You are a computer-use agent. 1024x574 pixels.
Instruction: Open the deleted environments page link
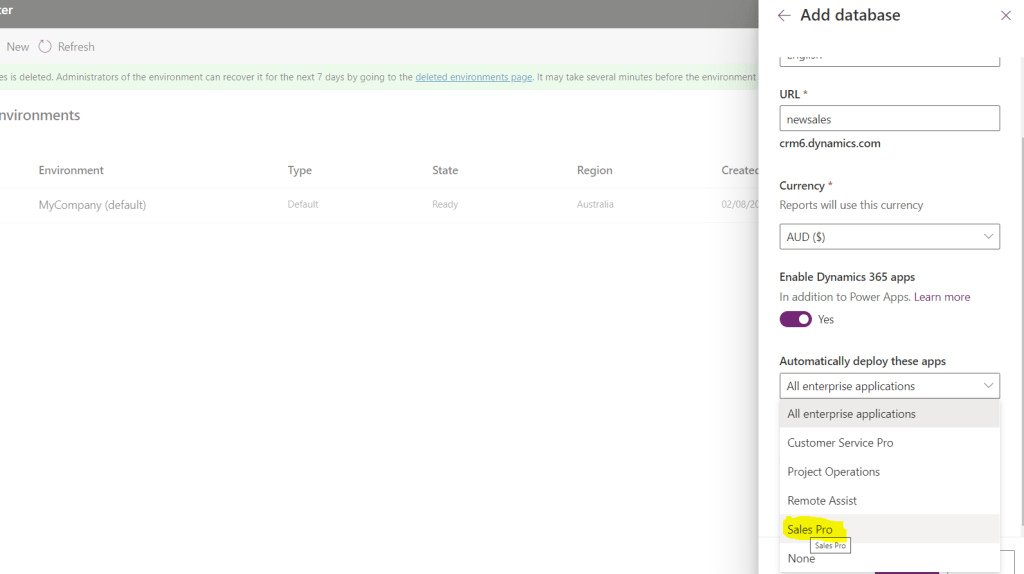tap(473, 77)
